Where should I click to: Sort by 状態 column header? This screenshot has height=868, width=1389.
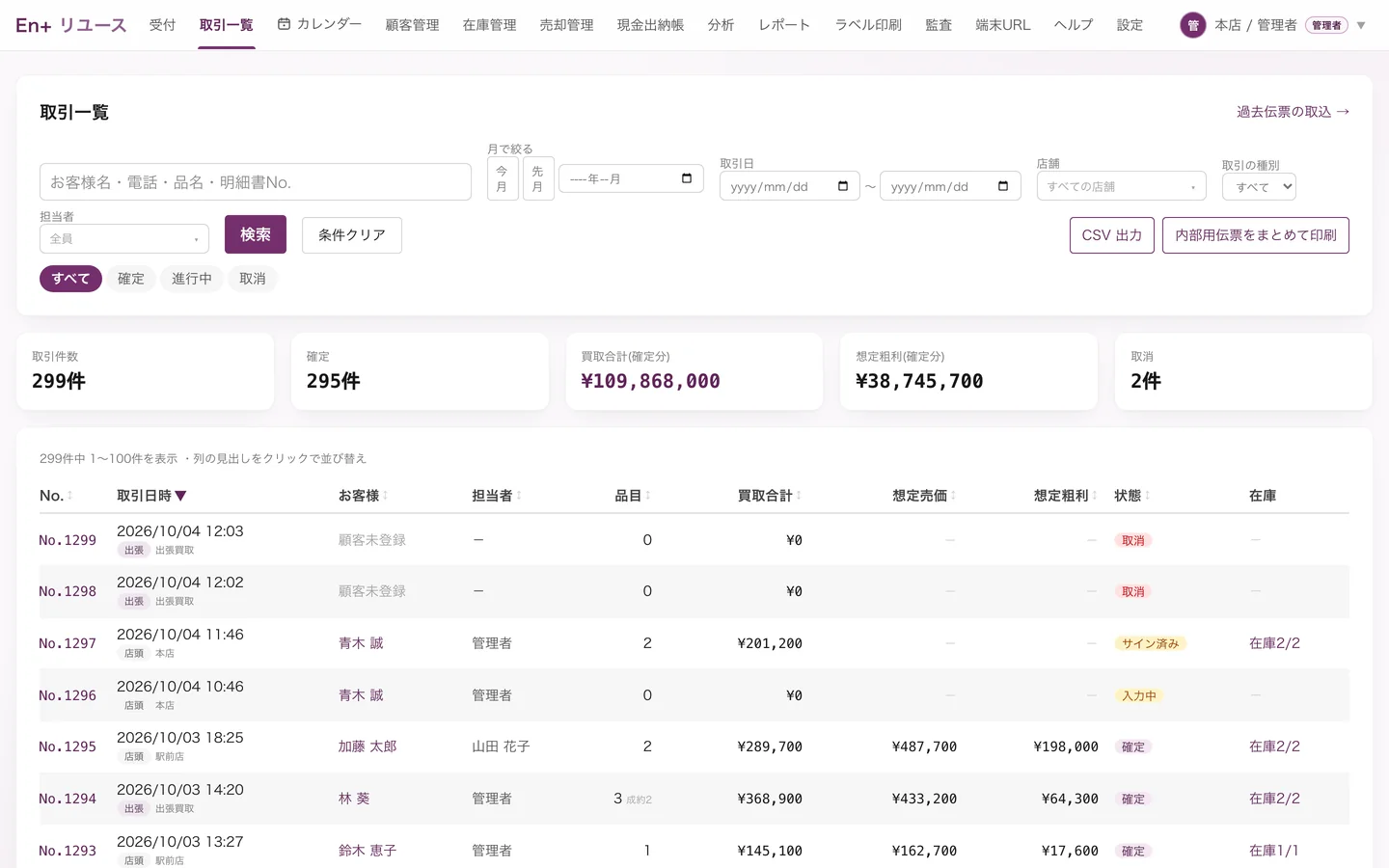coord(1132,496)
